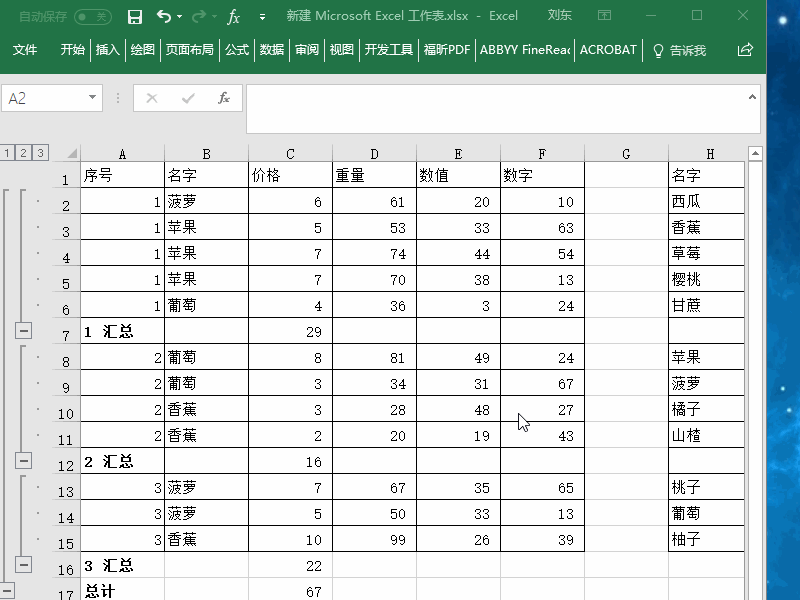Image resolution: width=800 pixels, height=600 pixels.
Task: Click subtotal cell showing 29
Action: pyautogui.click(x=290, y=331)
